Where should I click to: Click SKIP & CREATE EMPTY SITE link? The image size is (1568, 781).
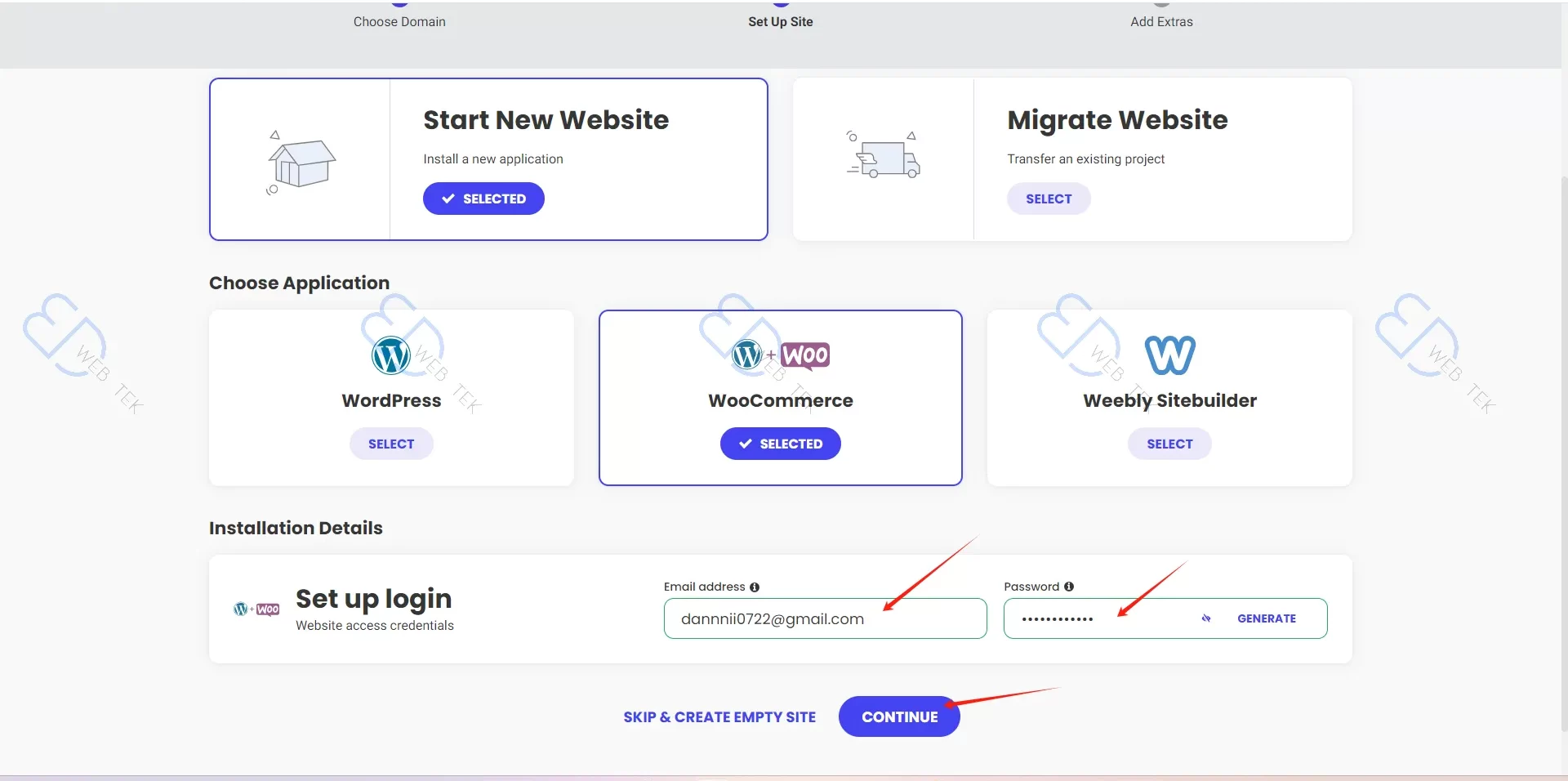pyautogui.click(x=719, y=716)
